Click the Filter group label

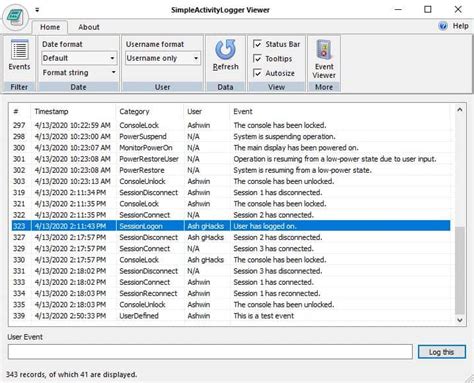19,87
